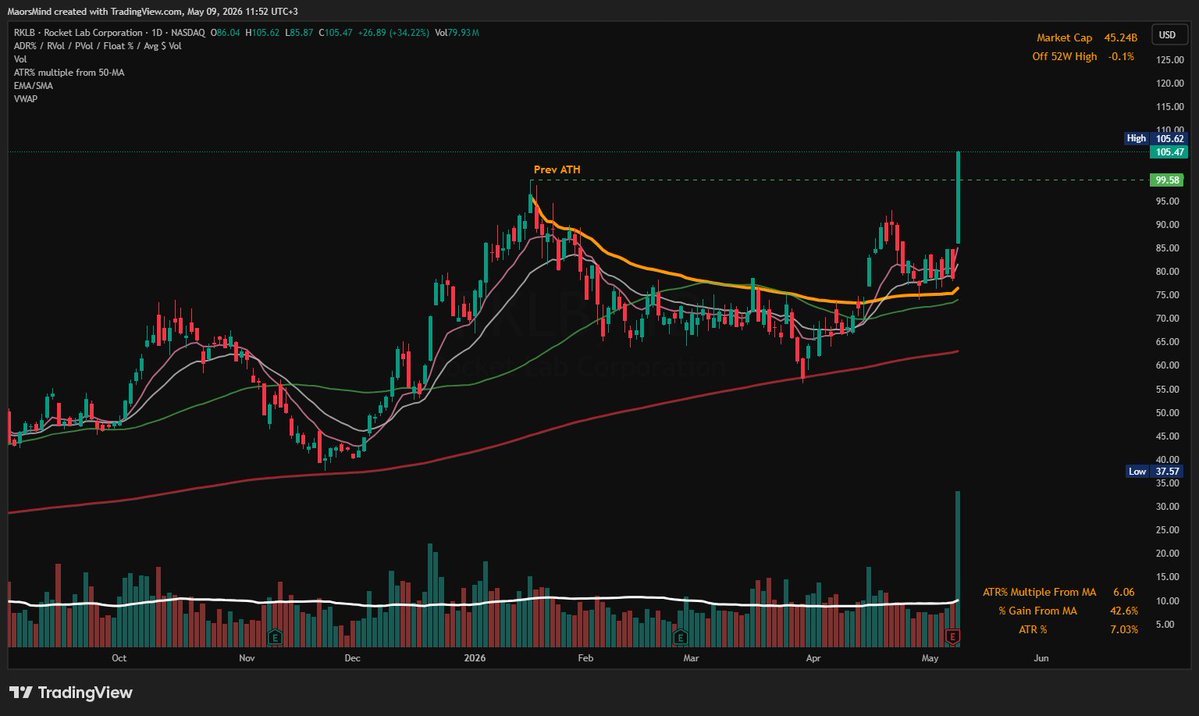Select the Vol indicator legend
The width and height of the screenshot is (1199, 716).
tap(20, 59)
